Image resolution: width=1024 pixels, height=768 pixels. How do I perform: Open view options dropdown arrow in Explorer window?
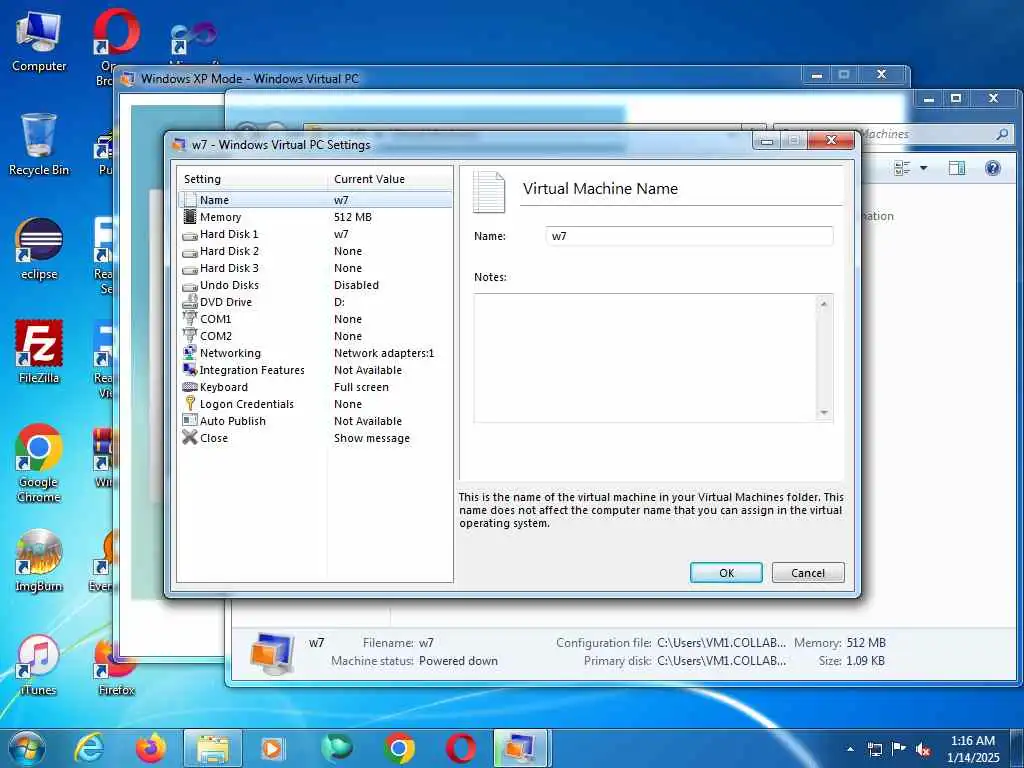click(x=923, y=168)
